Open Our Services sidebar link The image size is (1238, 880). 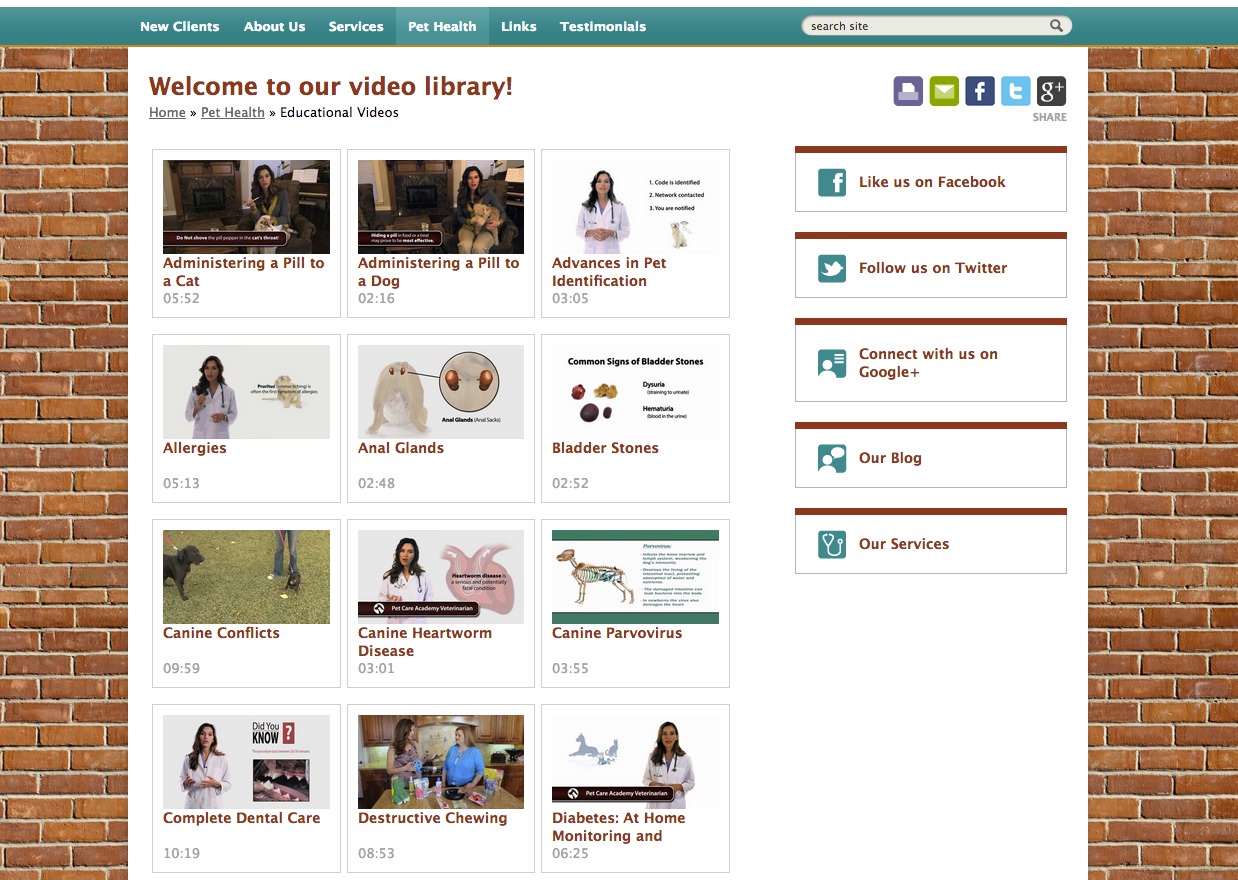point(904,544)
